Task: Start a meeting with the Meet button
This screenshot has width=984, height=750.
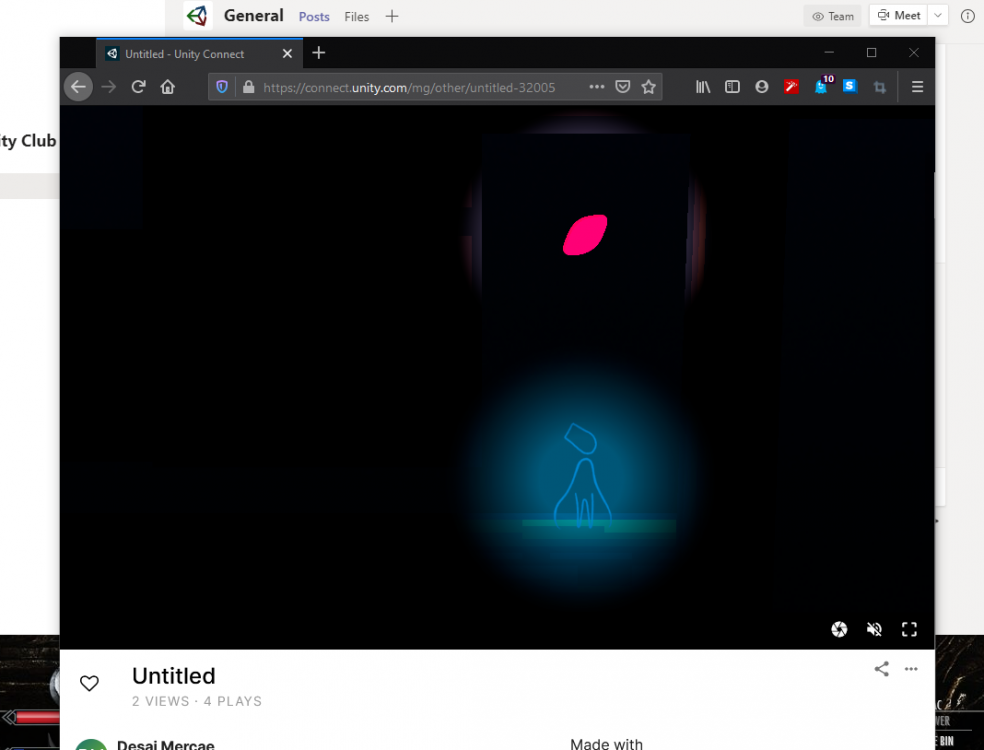Action: coord(898,16)
